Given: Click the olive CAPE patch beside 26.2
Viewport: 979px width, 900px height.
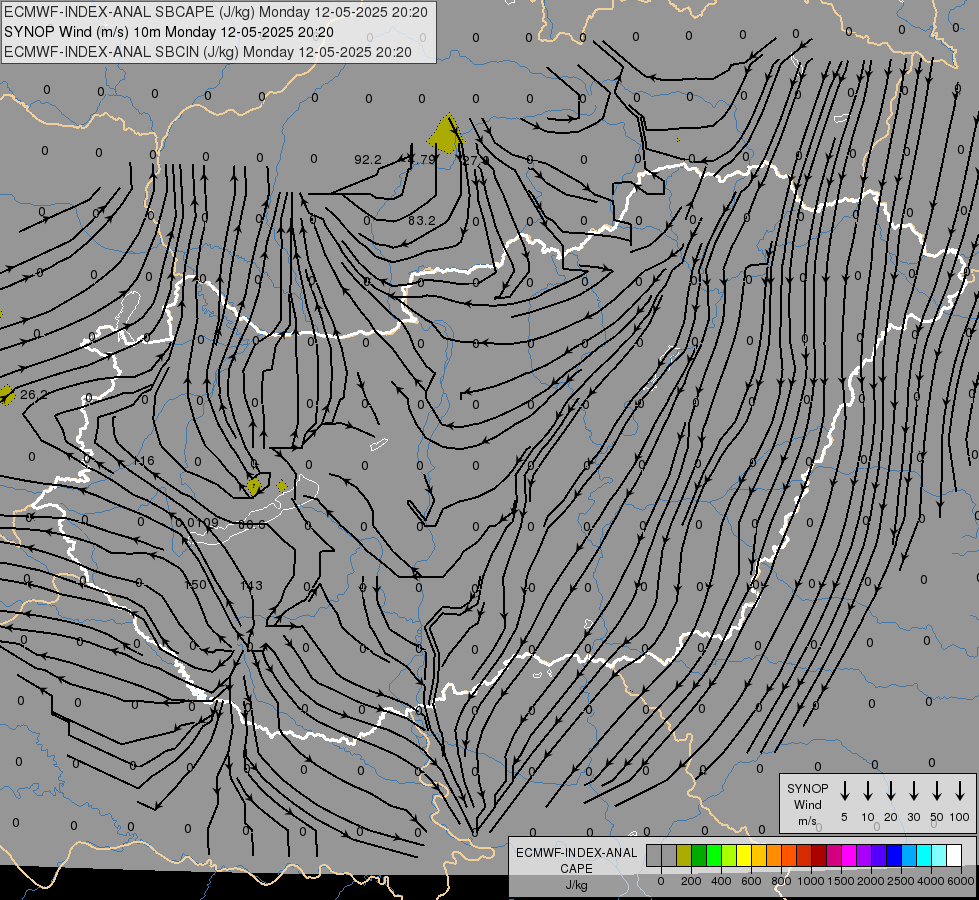Looking at the screenshot, I should tap(6, 395).
